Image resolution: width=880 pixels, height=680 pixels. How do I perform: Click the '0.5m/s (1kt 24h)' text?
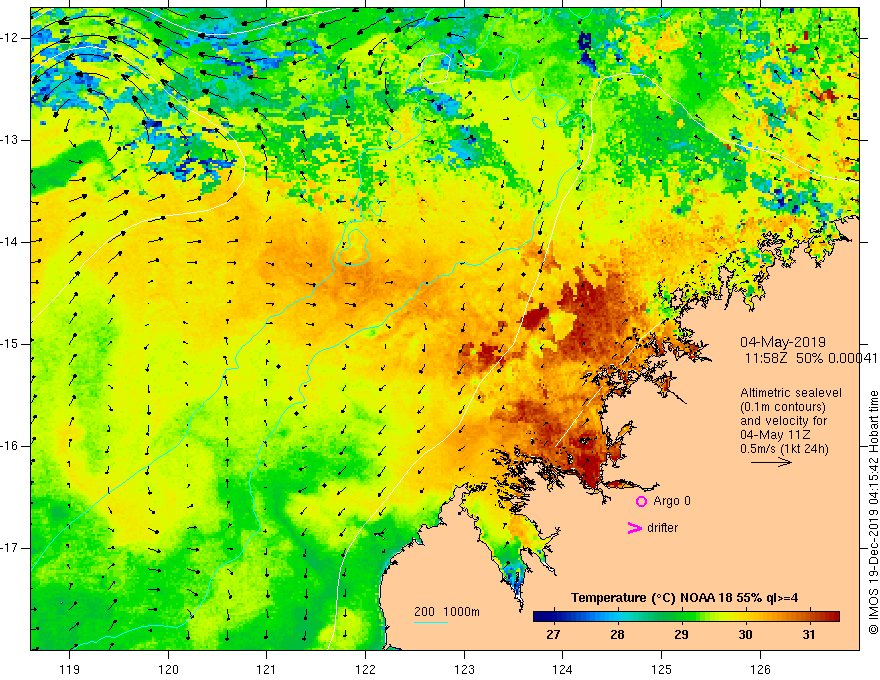pyautogui.click(x=784, y=449)
